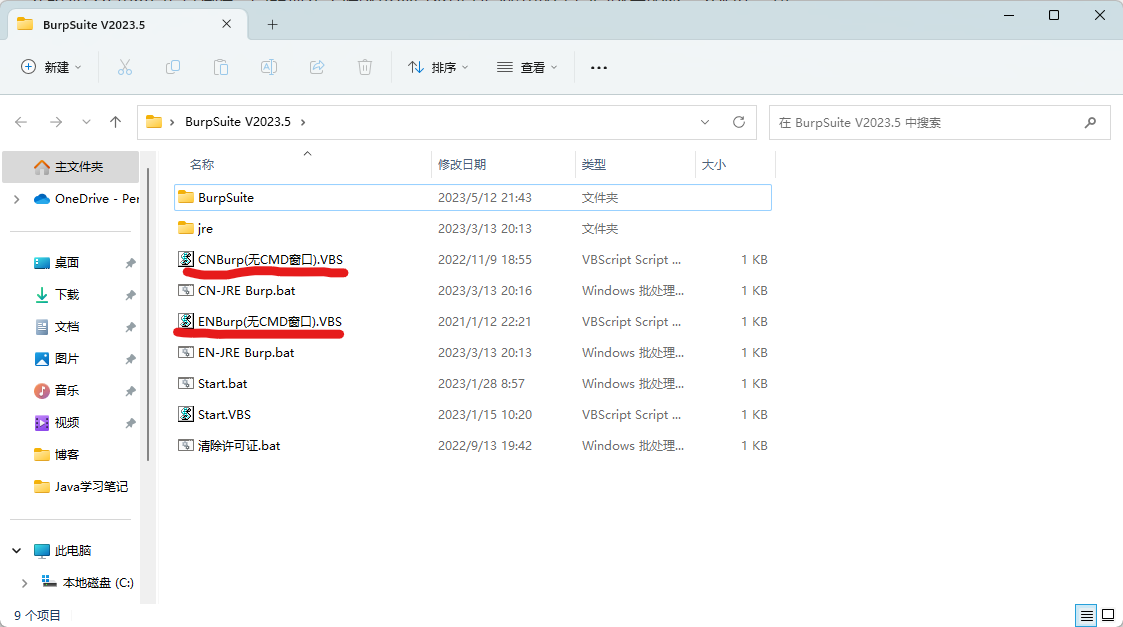The image size is (1123, 627).
Task: Unpin 图片 via its pin icon
Action: 130,358
